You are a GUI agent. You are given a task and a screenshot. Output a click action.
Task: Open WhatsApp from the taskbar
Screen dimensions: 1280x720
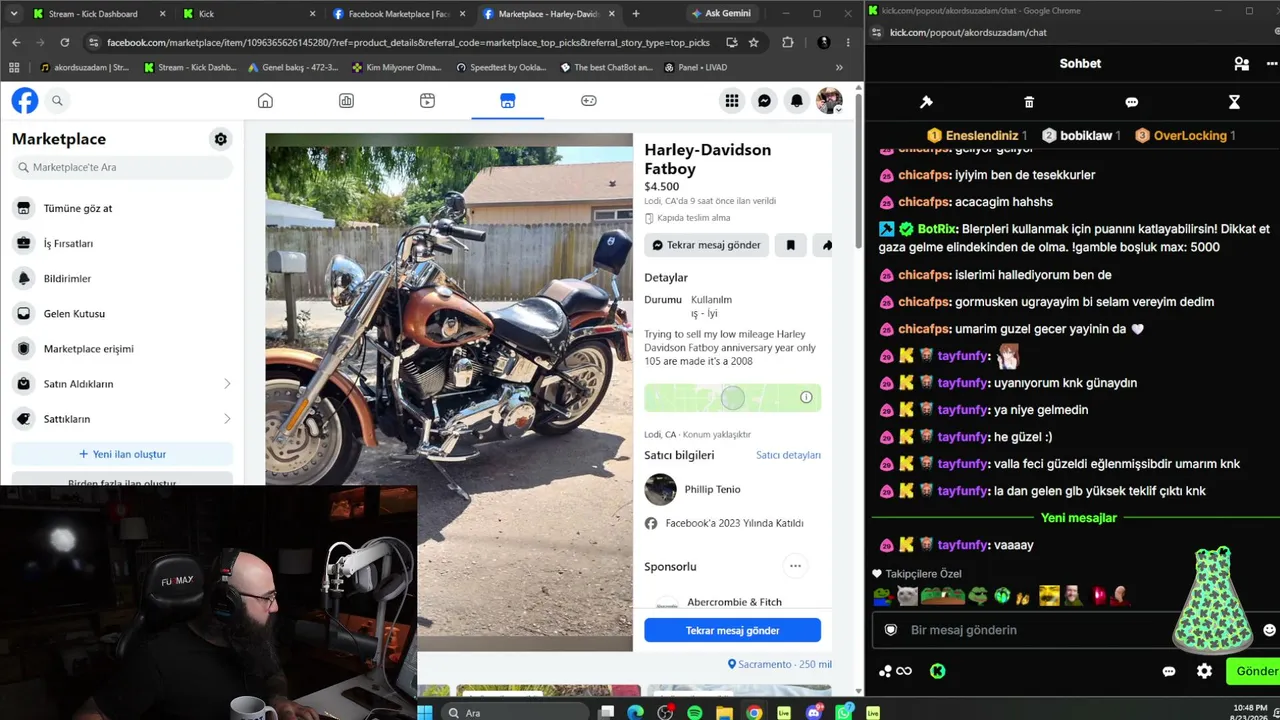point(844,712)
